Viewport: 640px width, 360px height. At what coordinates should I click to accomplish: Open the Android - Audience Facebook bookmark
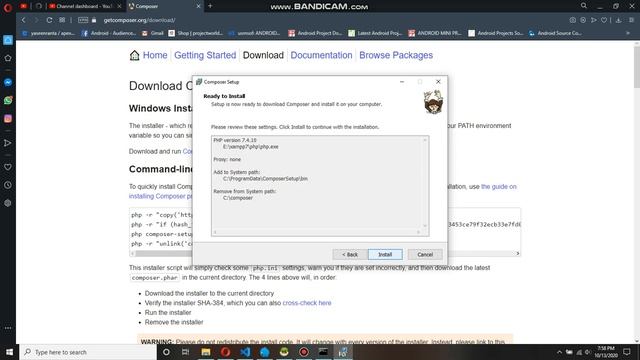[109, 33]
